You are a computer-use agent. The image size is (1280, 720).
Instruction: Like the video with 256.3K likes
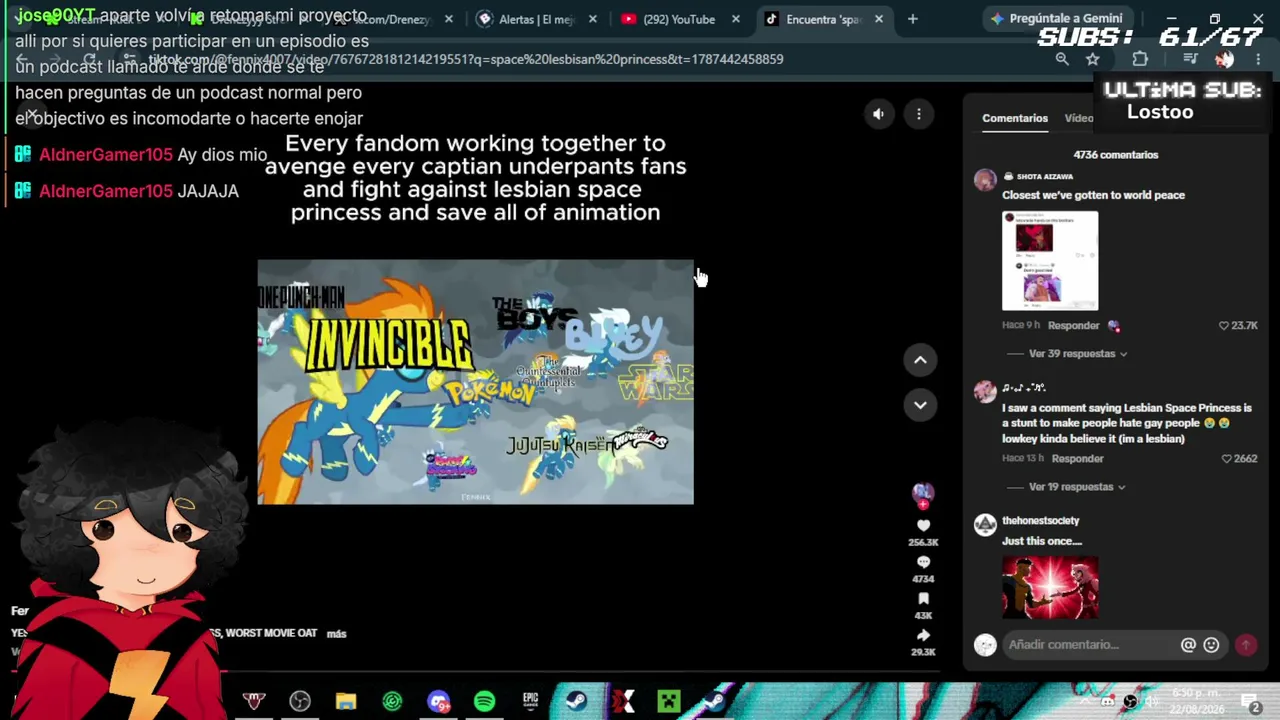[x=923, y=525]
